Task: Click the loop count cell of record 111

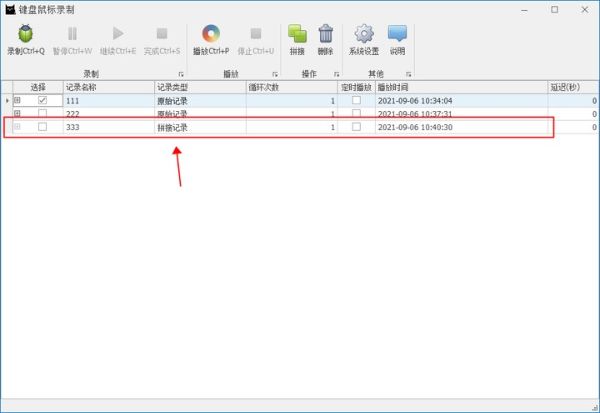Action: [x=292, y=101]
